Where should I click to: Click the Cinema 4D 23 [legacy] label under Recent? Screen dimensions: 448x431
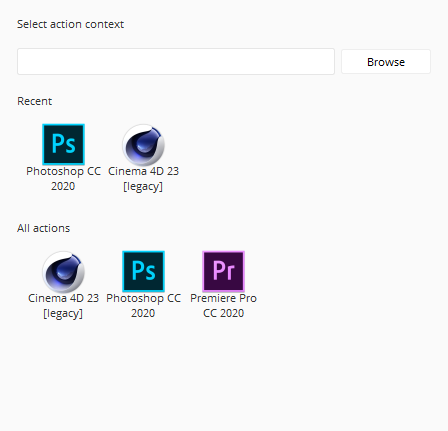point(143,179)
